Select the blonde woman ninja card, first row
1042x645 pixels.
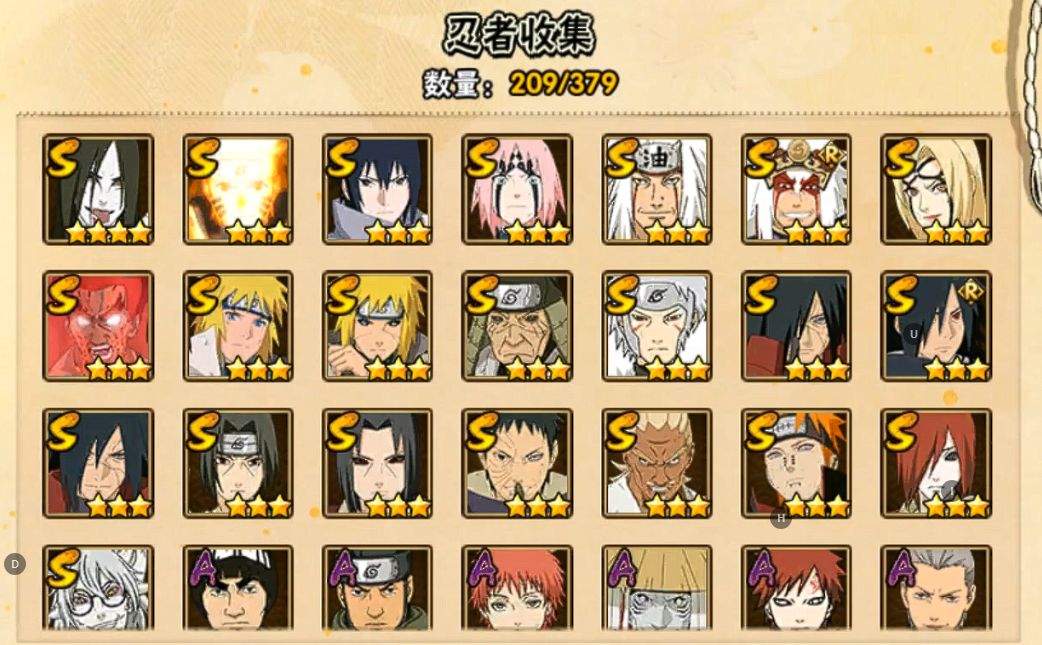tap(936, 190)
